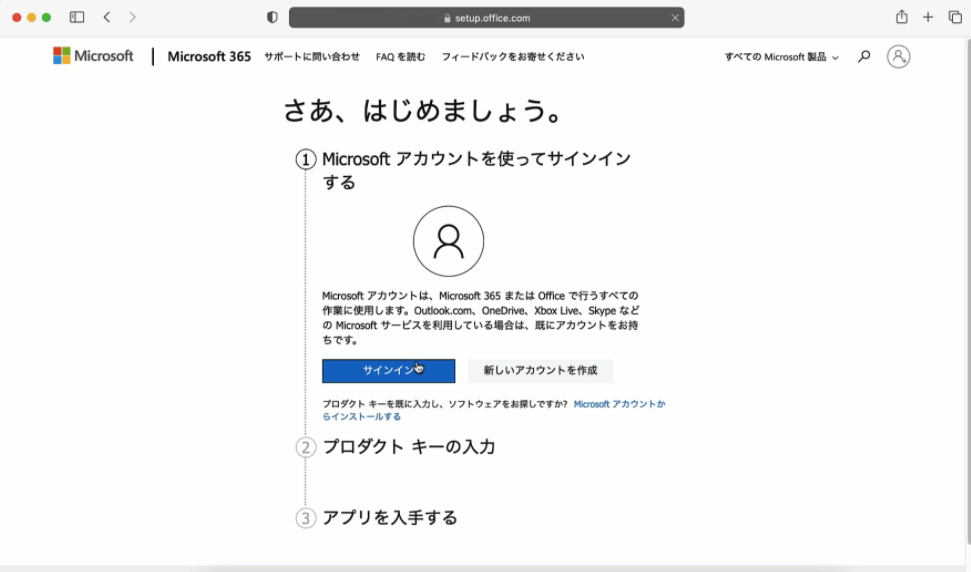Toggle the Safari sidebar icon
This screenshot has height=572, width=971.
coord(77,17)
